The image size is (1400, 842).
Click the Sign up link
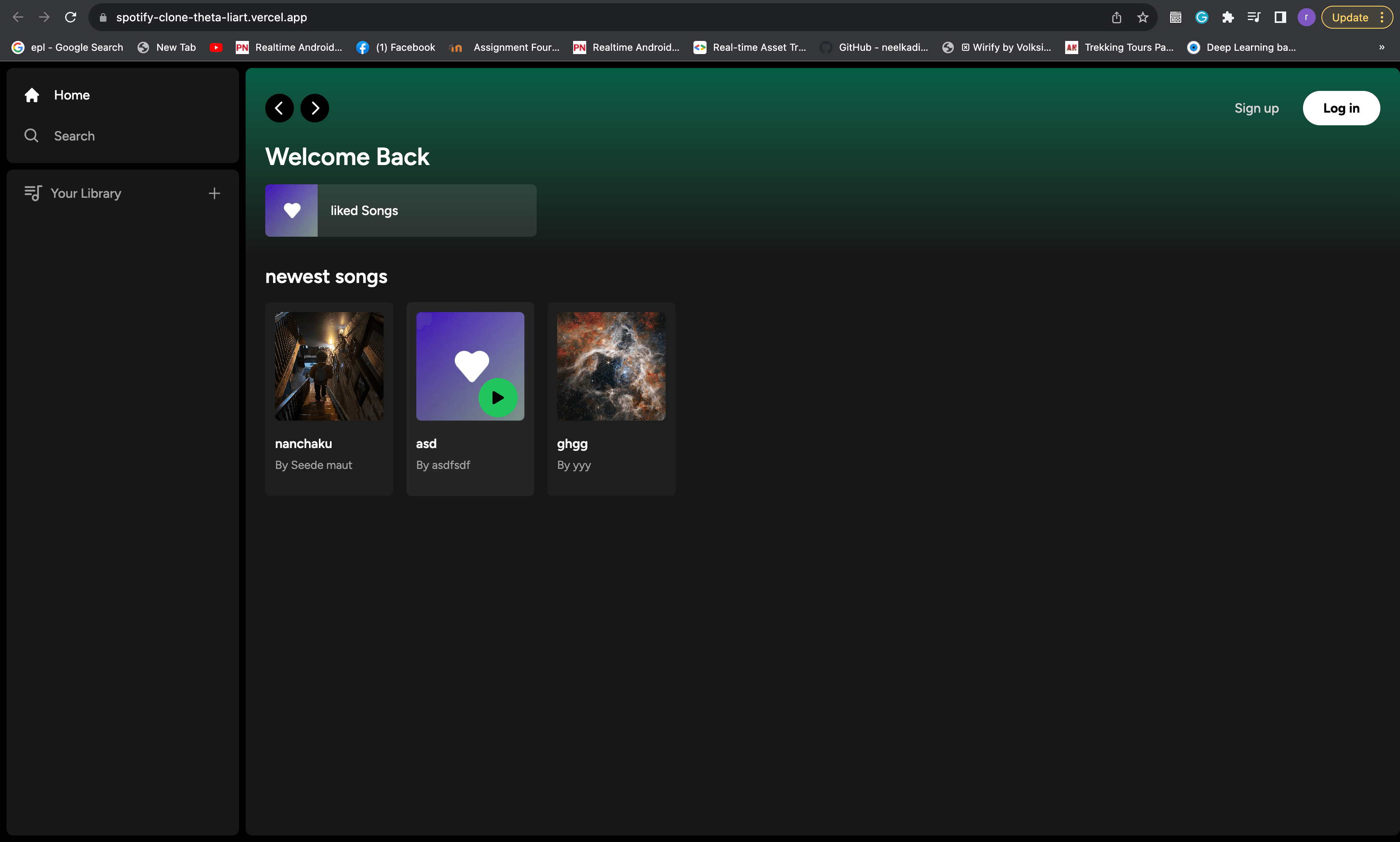[1257, 108]
